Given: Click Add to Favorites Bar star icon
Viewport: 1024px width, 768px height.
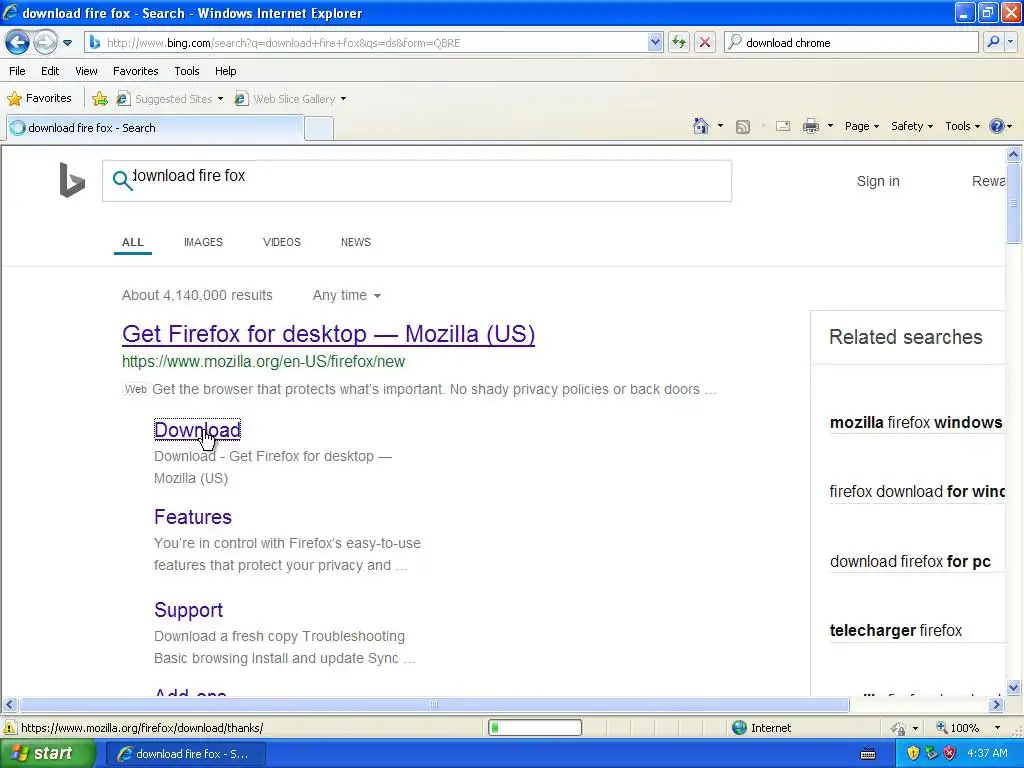Looking at the screenshot, I should pos(100,99).
